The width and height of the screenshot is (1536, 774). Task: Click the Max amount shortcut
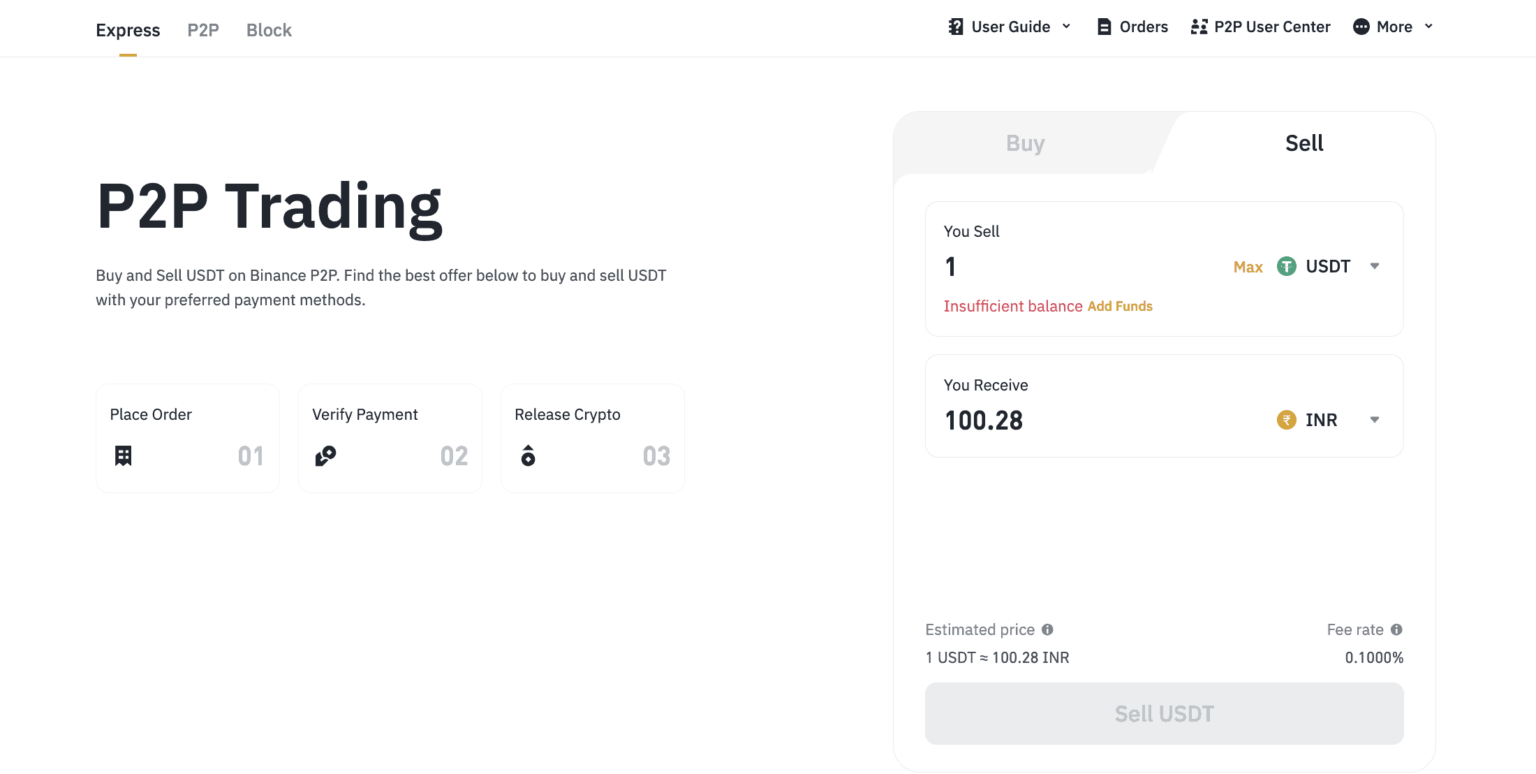1248,267
